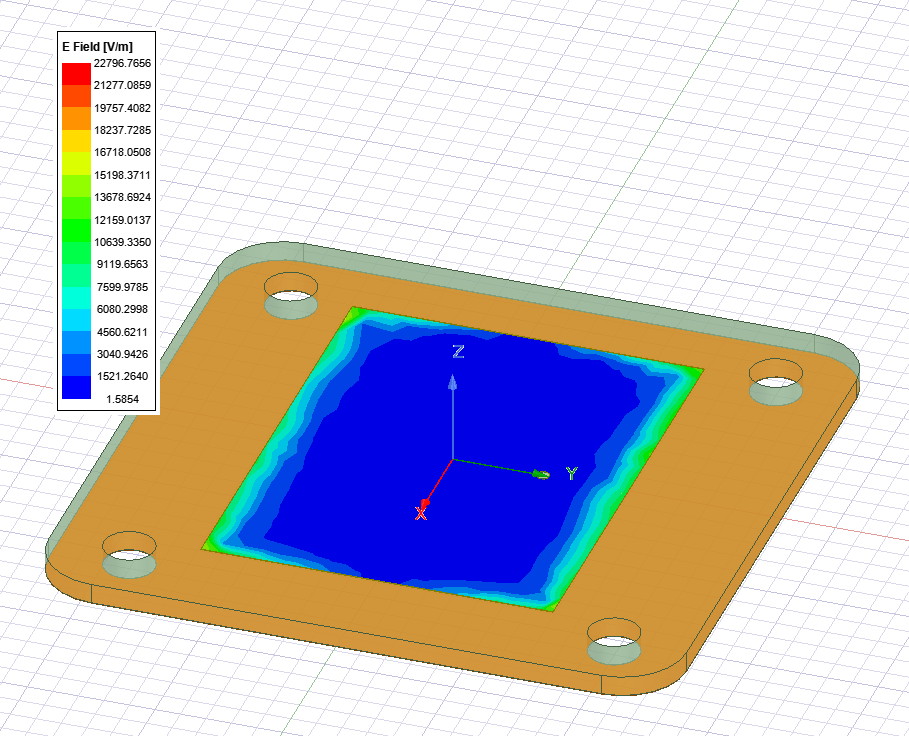Image resolution: width=909 pixels, height=736 pixels.
Task: Click the red swatch in the E Field legend
Action: pyautogui.click(x=76, y=73)
